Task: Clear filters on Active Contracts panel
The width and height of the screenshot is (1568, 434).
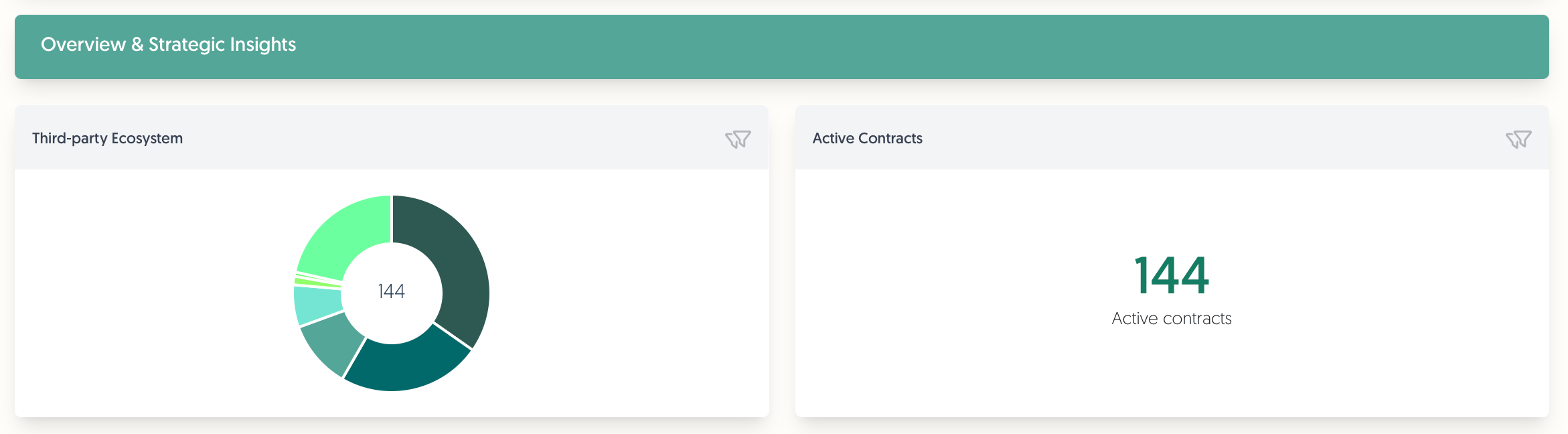Action: (x=1518, y=139)
